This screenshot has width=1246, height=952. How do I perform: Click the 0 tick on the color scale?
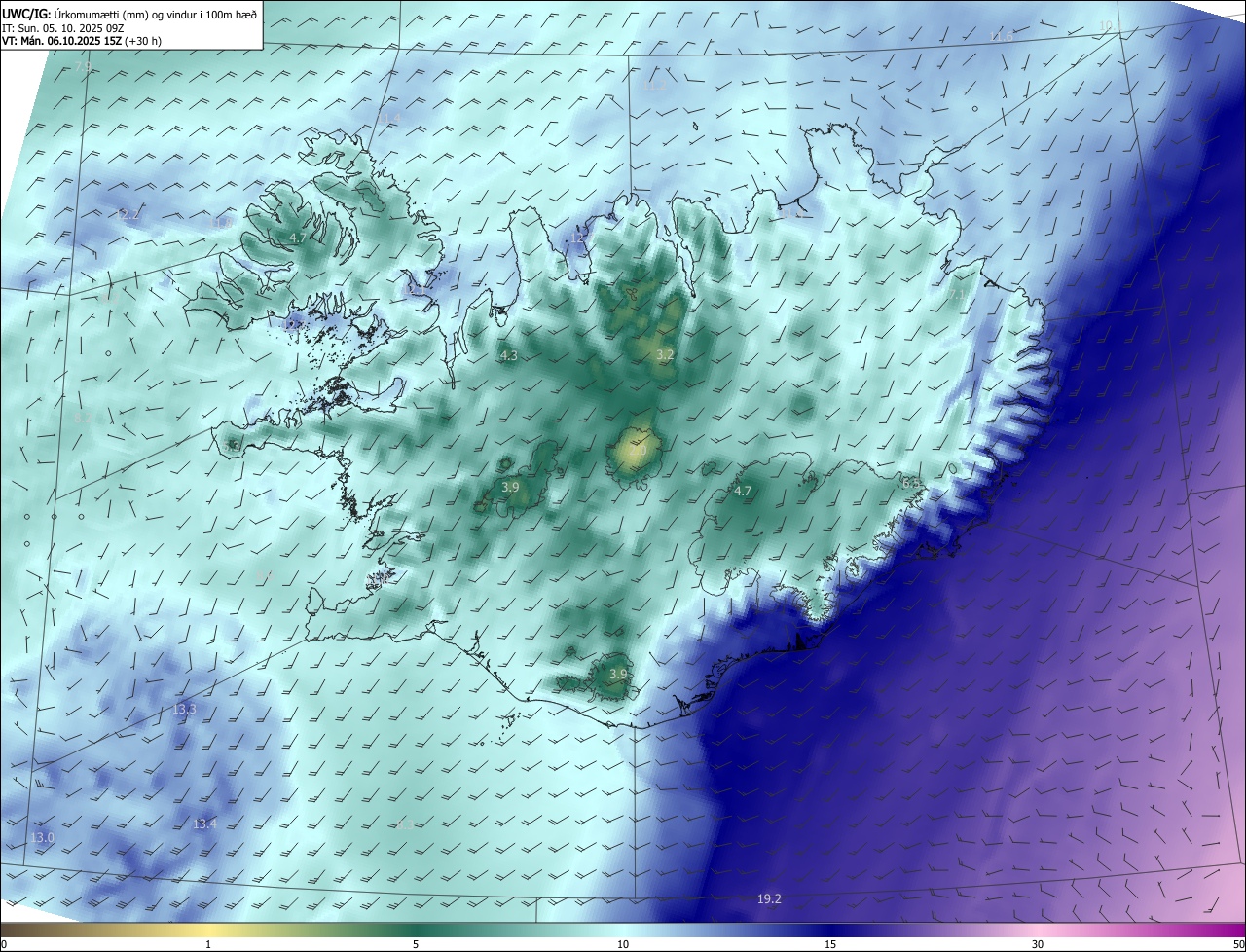coord(4,944)
